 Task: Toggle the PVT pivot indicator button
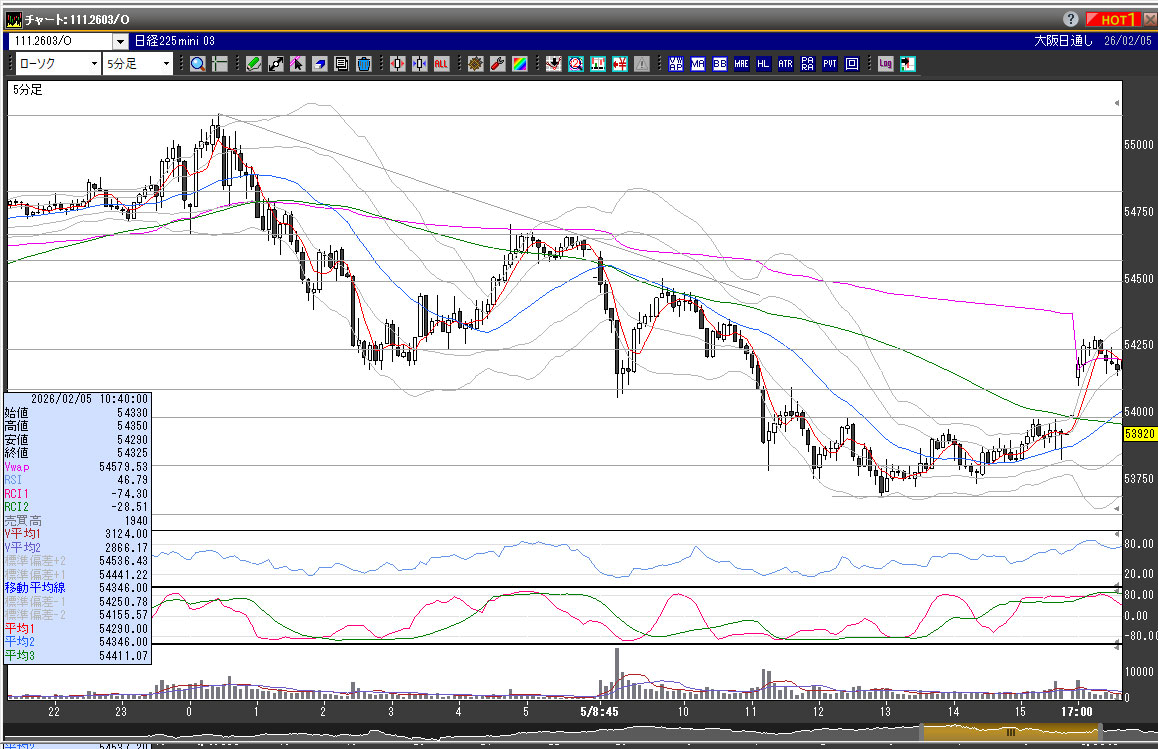pyautogui.click(x=829, y=64)
